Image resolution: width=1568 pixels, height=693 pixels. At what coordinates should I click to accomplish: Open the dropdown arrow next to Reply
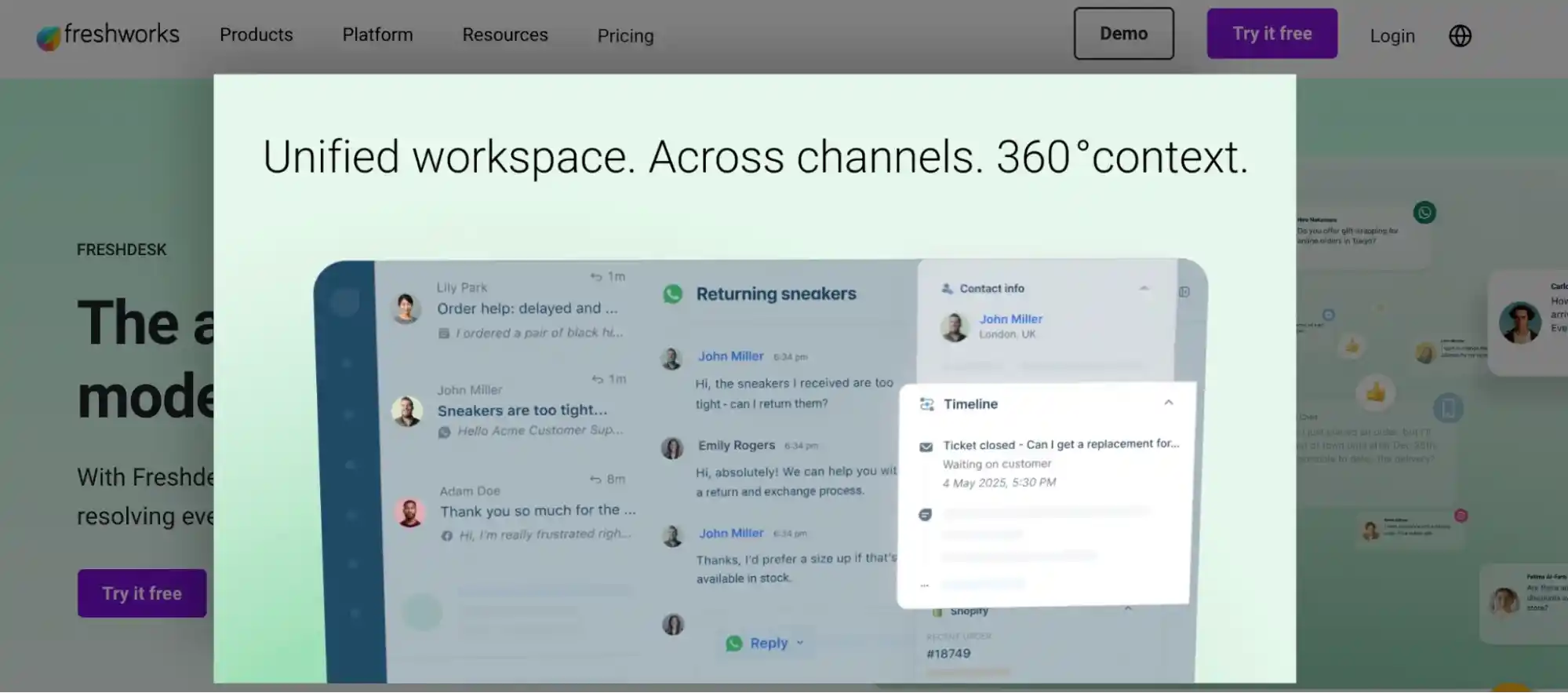pos(800,643)
